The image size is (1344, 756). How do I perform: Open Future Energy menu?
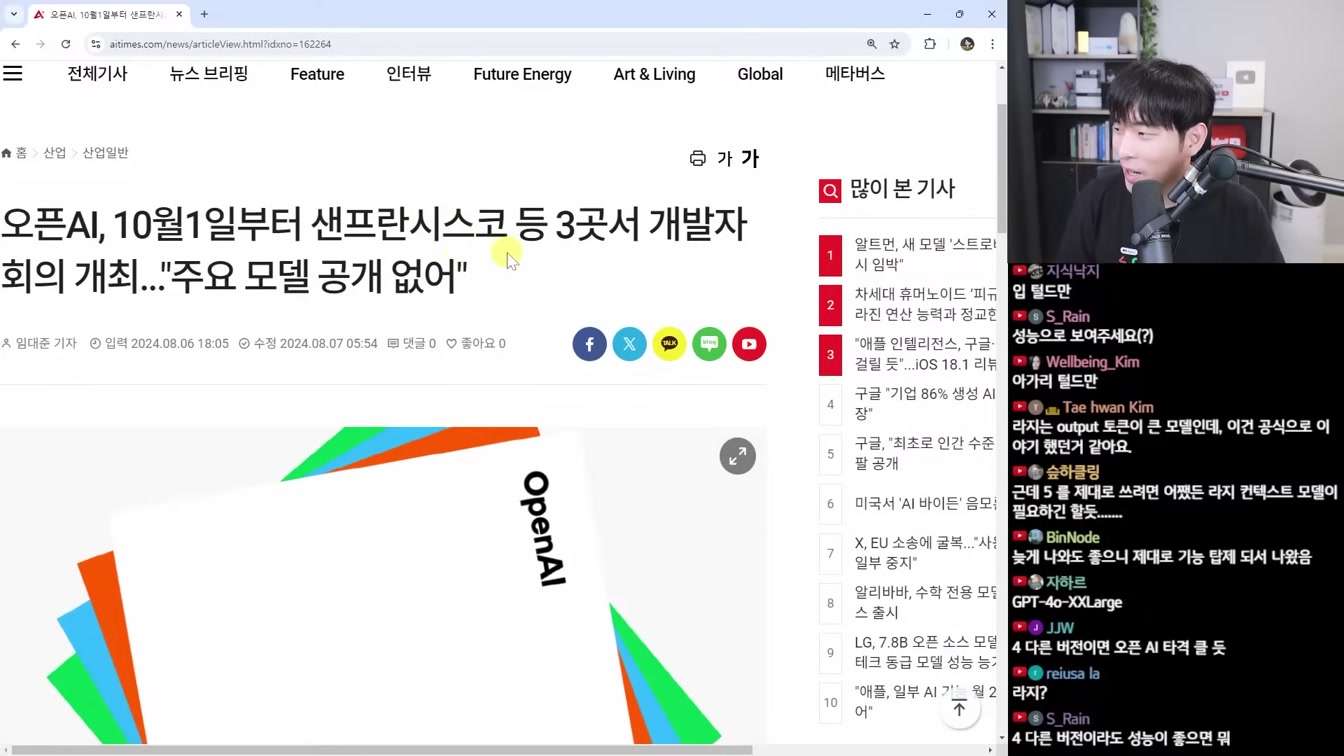tap(522, 74)
